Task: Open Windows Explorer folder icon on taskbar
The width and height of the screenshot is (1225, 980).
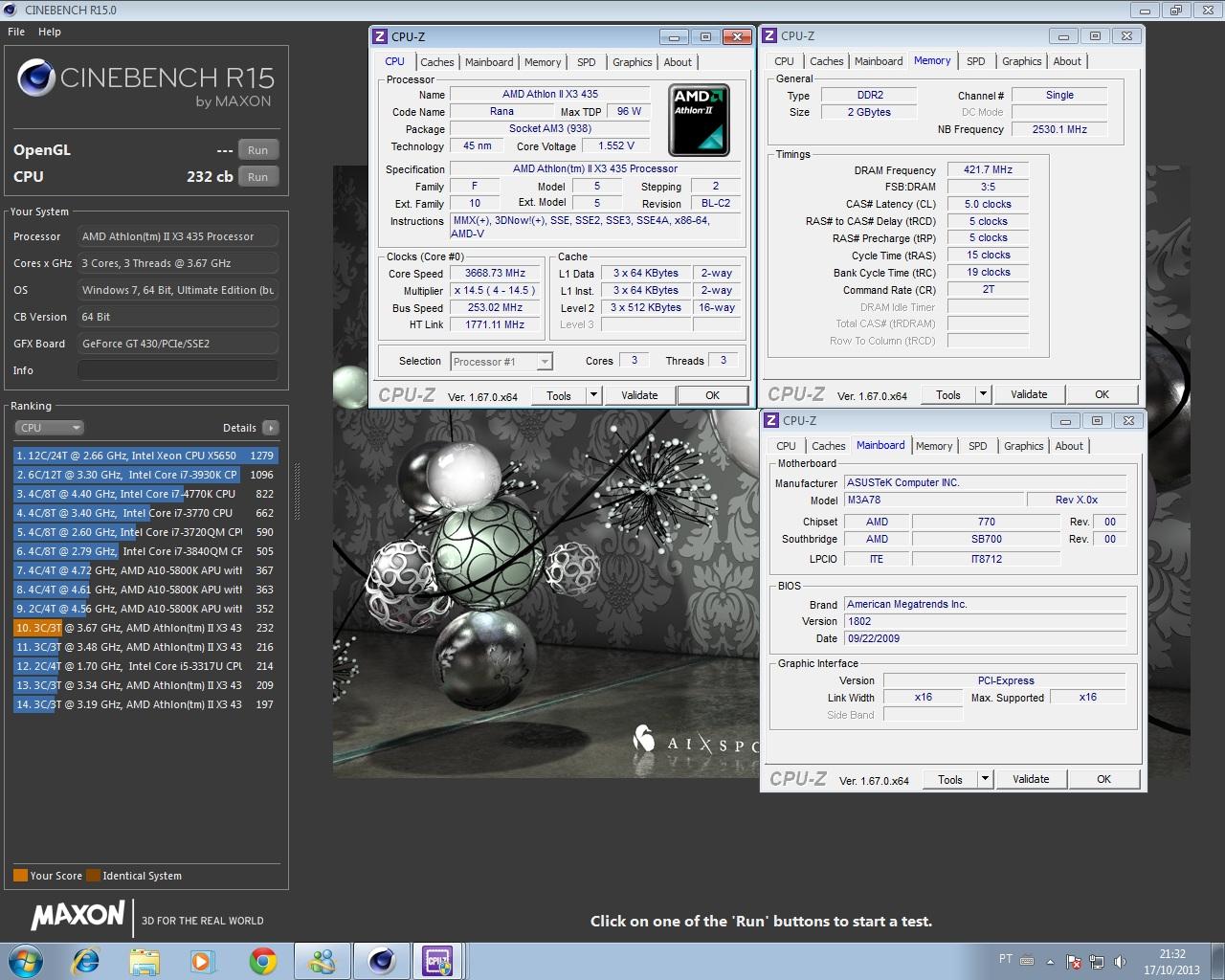Action: (145, 961)
